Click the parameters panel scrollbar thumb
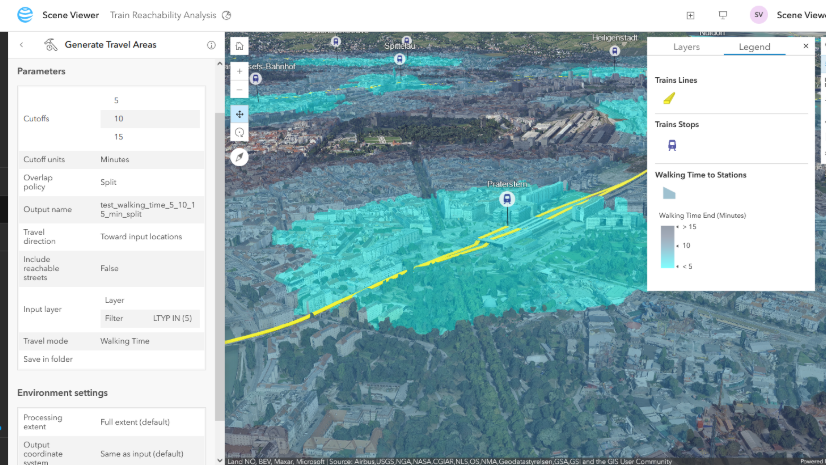Viewport: 826px width, 465px height. [219, 267]
